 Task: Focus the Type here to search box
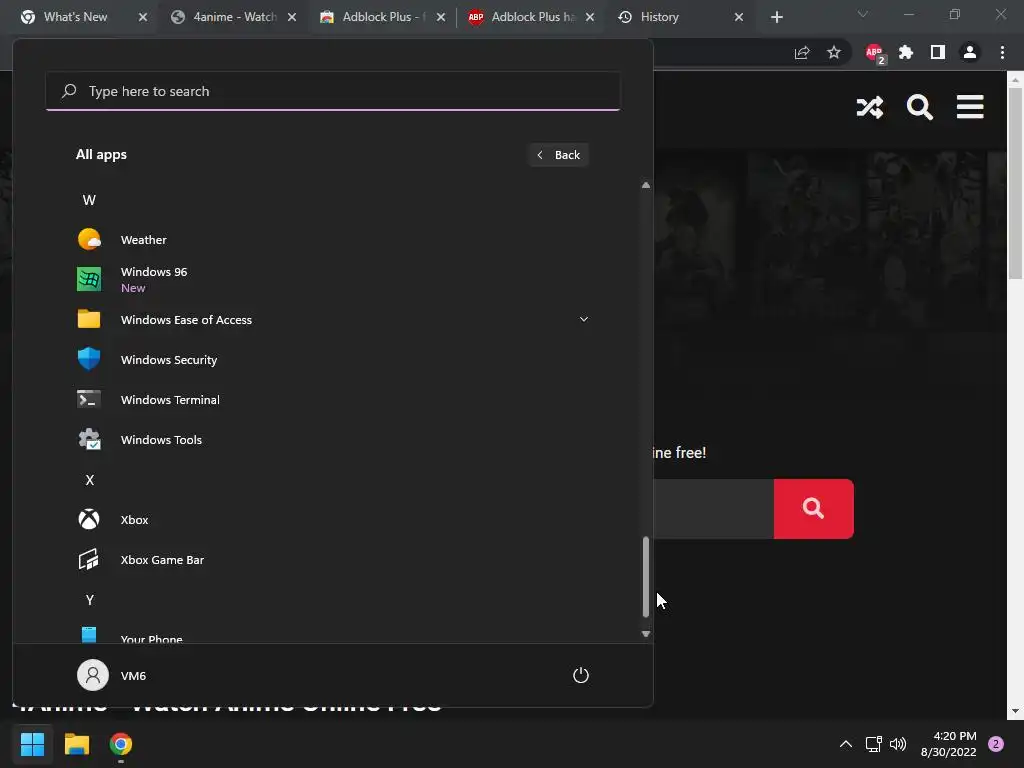(333, 91)
